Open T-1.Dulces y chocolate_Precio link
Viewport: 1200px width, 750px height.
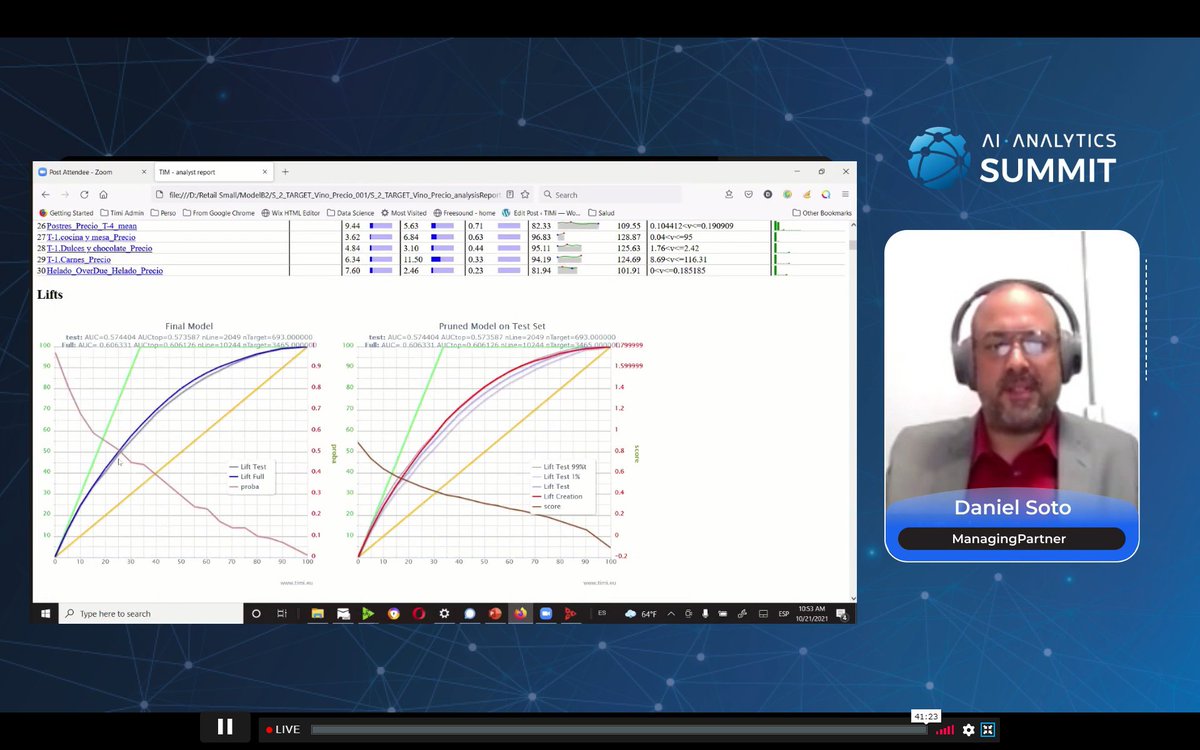tap(99, 248)
